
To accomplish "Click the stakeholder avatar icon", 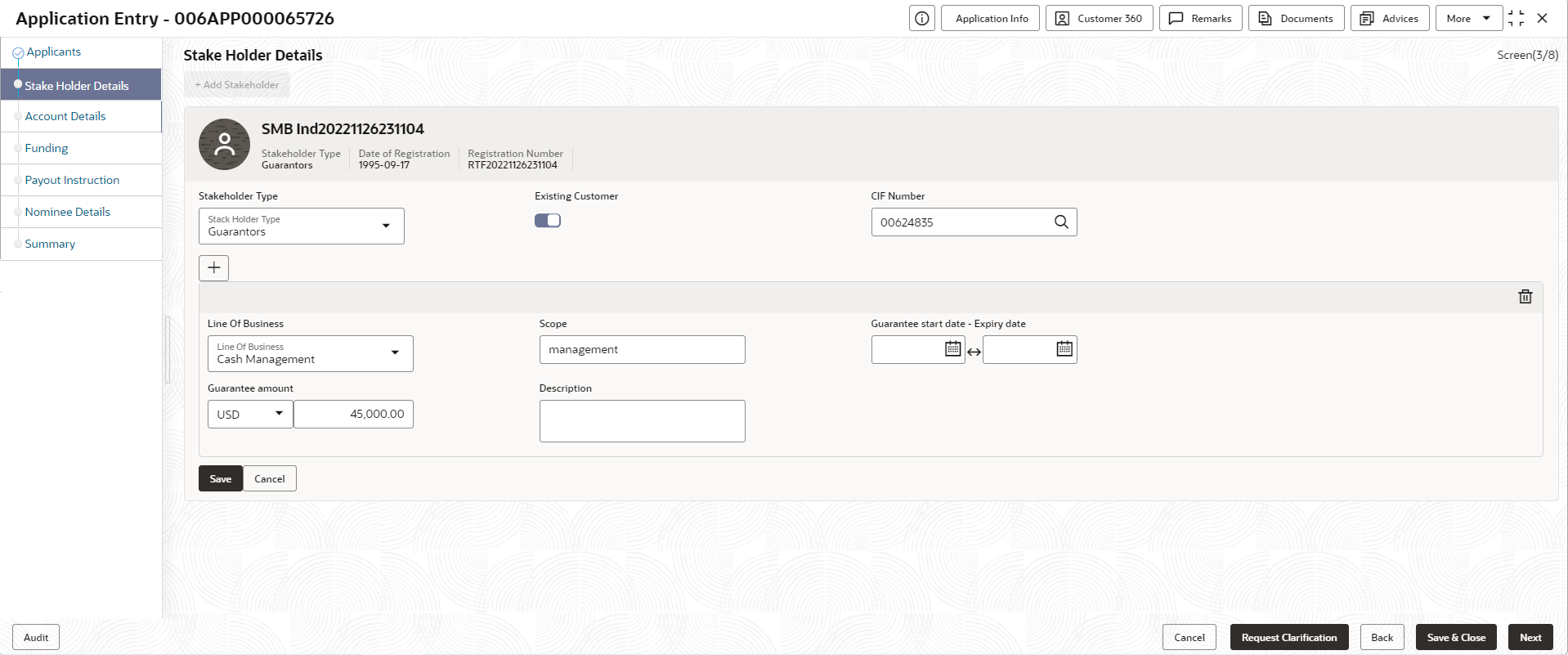I will tap(224, 145).
